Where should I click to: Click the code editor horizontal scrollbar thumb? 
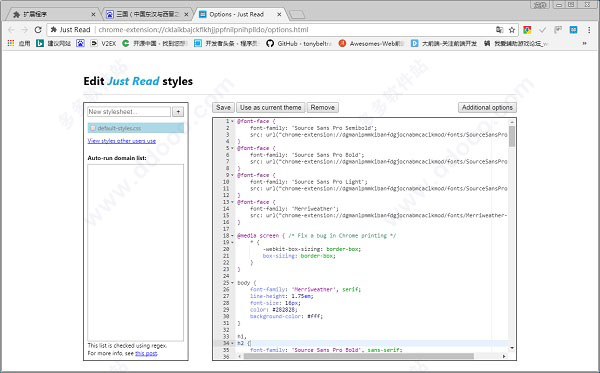click(359, 356)
